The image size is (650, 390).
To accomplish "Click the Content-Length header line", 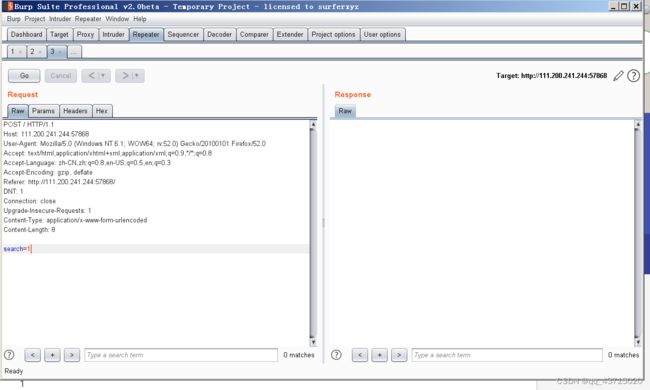I will click(x=29, y=230).
